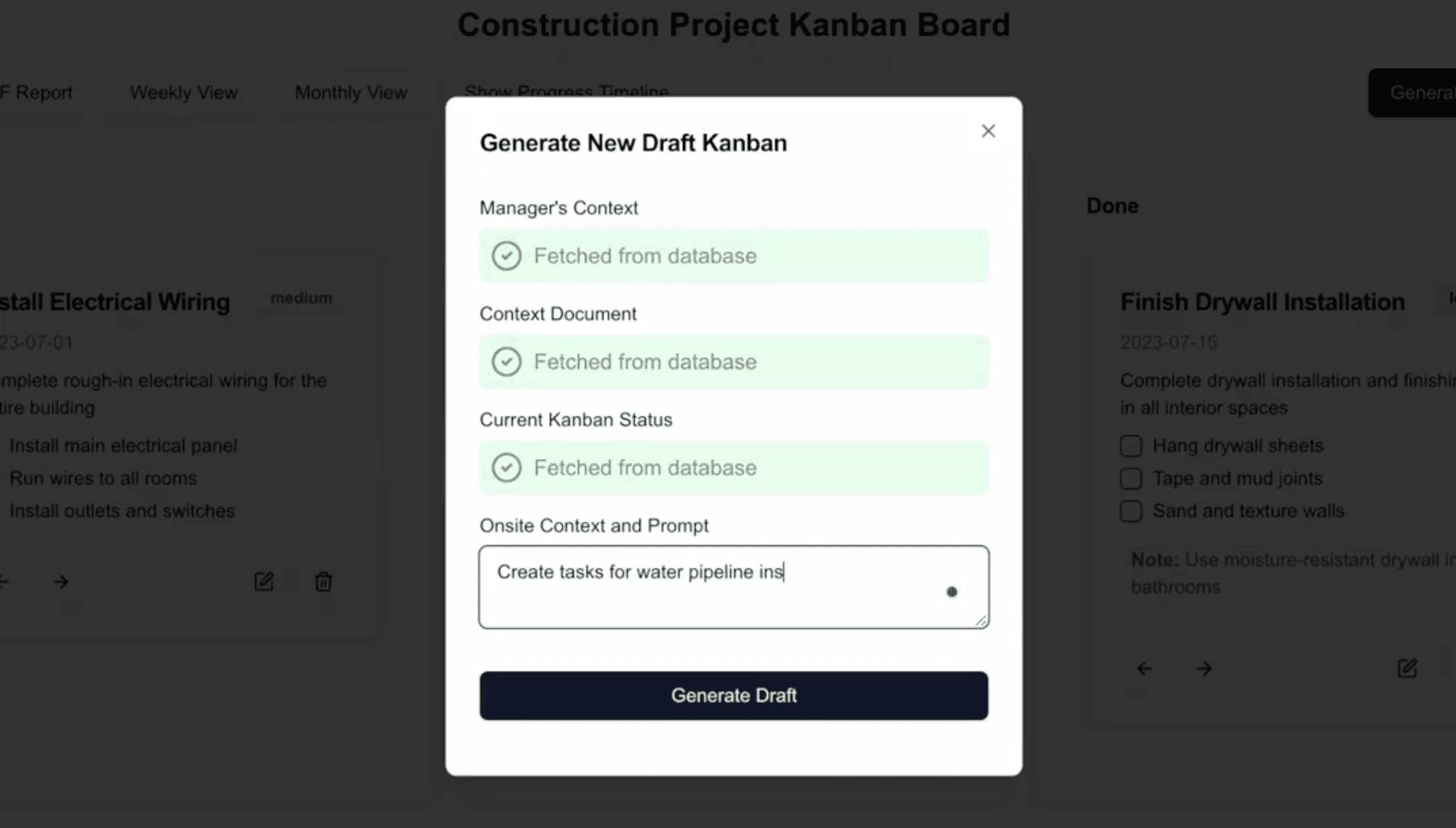Image resolution: width=1456 pixels, height=828 pixels.
Task: Click the right arrow on Finish Drywall Installation card
Action: pyautogui.click(x=1204, y=668)
